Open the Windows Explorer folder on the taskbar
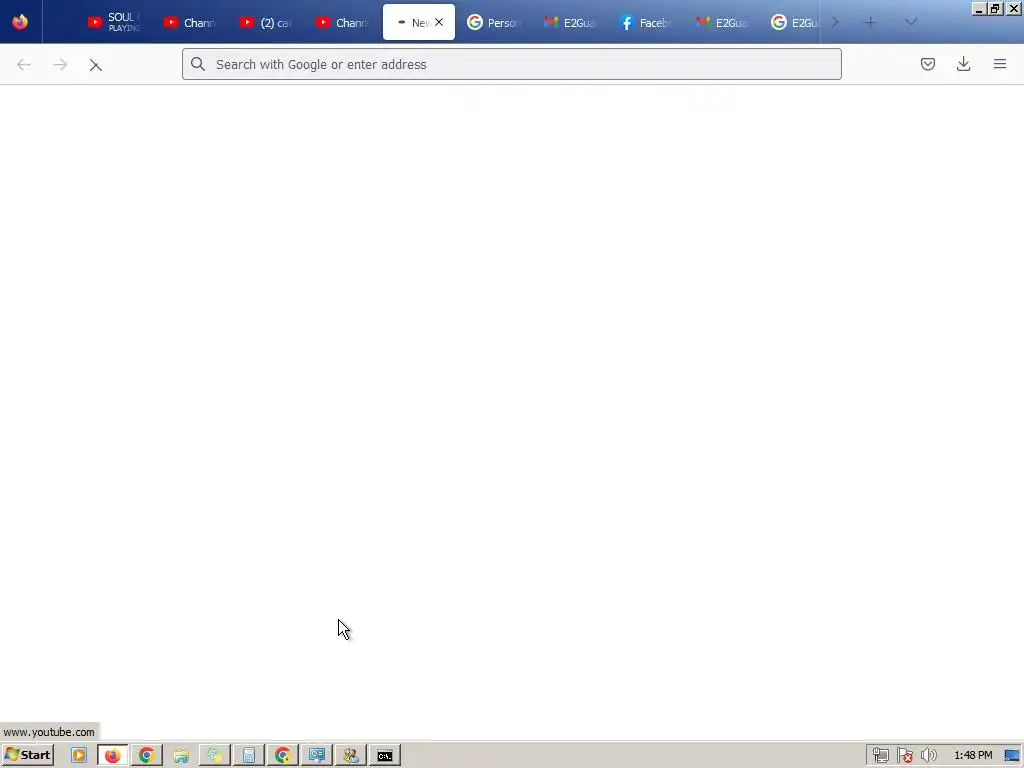Viewport: 1024px width, 768px height. point(181,755)
